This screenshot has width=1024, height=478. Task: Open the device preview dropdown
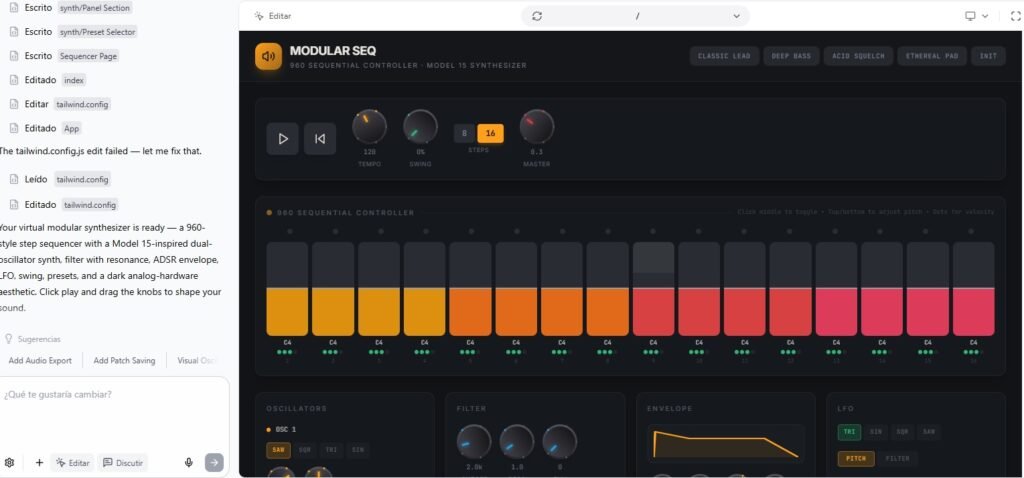pyautogui.click(x=976, y=16)
